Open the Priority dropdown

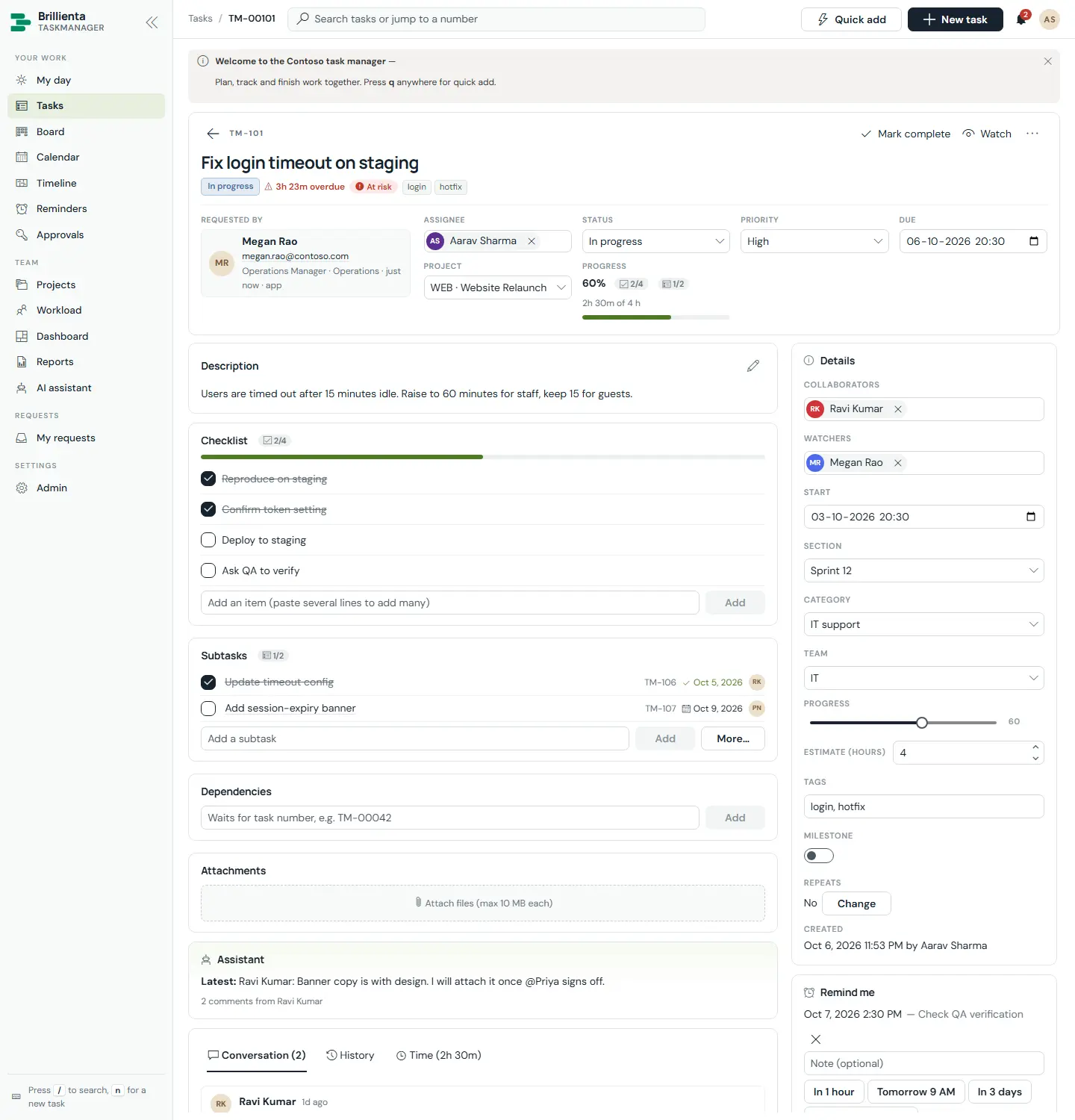814,241
